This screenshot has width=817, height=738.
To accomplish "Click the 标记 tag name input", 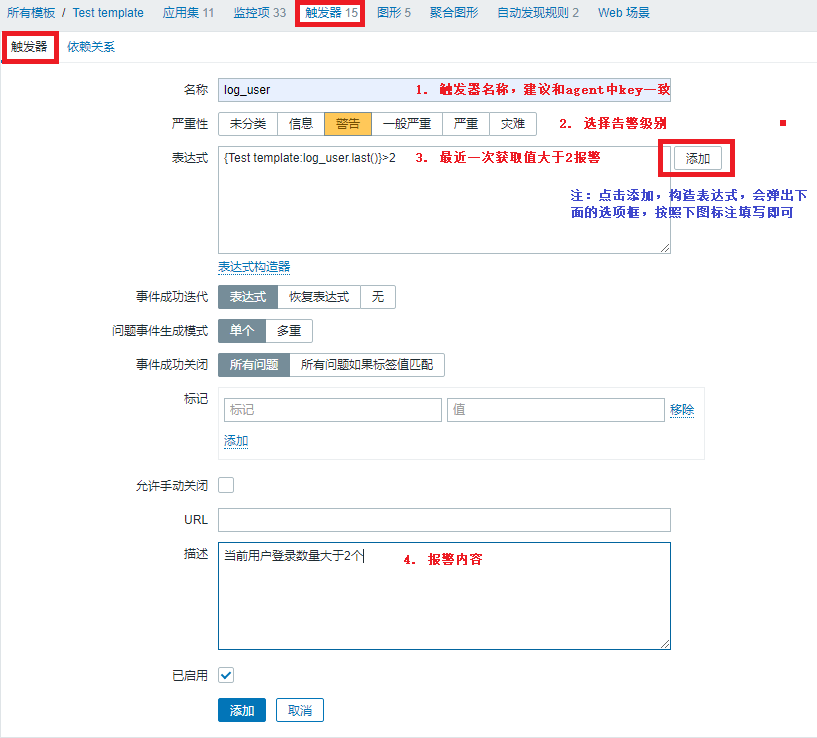I will [332, 410].
